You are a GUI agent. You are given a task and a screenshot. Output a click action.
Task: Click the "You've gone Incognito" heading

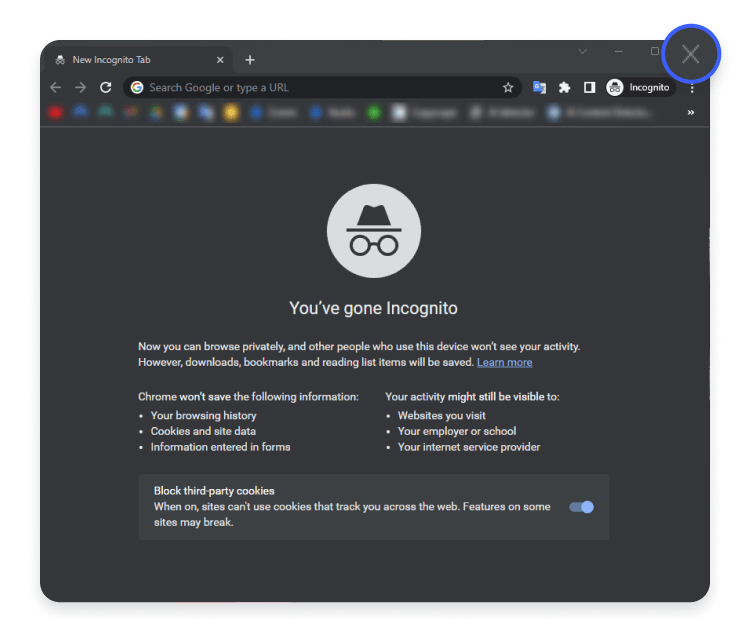click(373, 309)
